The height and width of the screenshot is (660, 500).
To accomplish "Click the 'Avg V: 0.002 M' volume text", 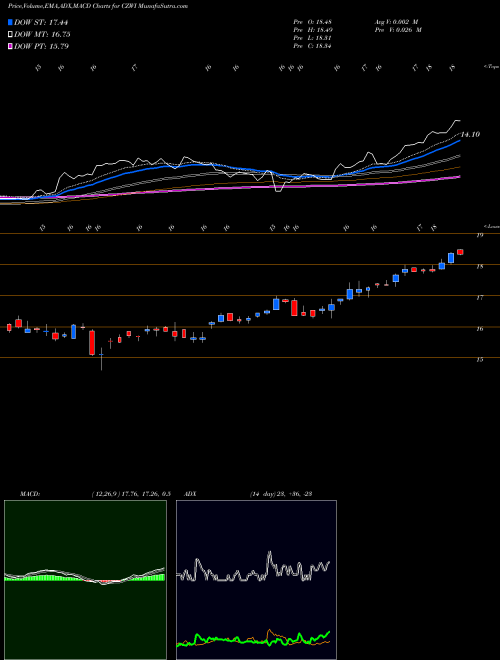I will pyautogui.click(x=398, y=22).
